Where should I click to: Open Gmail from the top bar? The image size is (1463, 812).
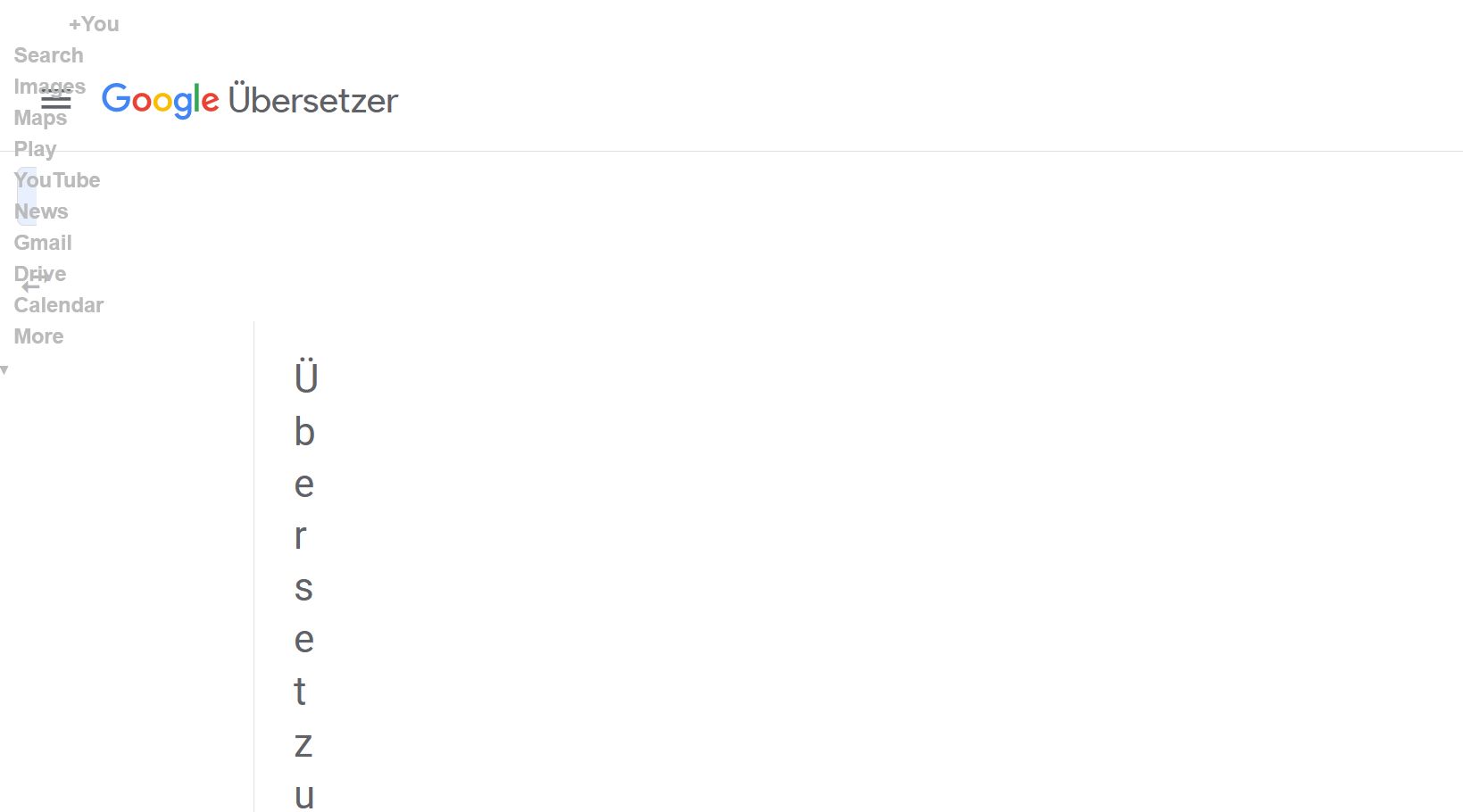click(43, 243)
